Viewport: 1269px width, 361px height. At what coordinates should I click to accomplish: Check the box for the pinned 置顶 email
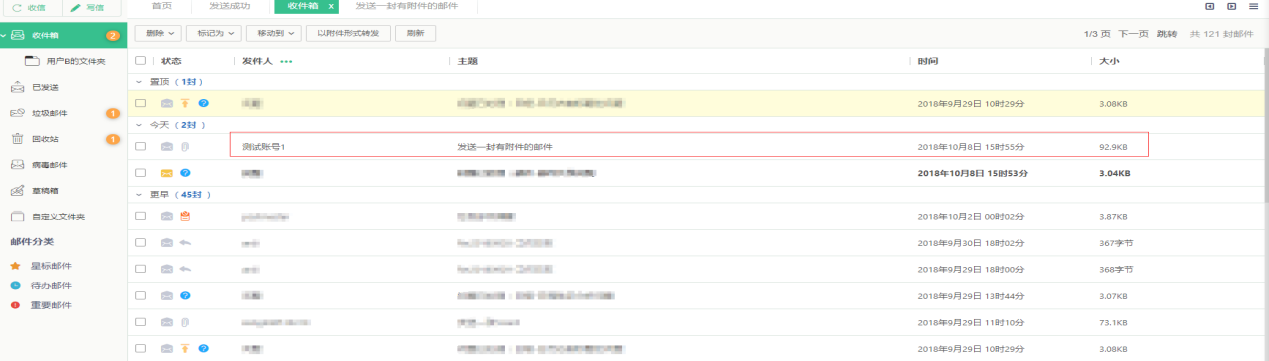point(141,103)
